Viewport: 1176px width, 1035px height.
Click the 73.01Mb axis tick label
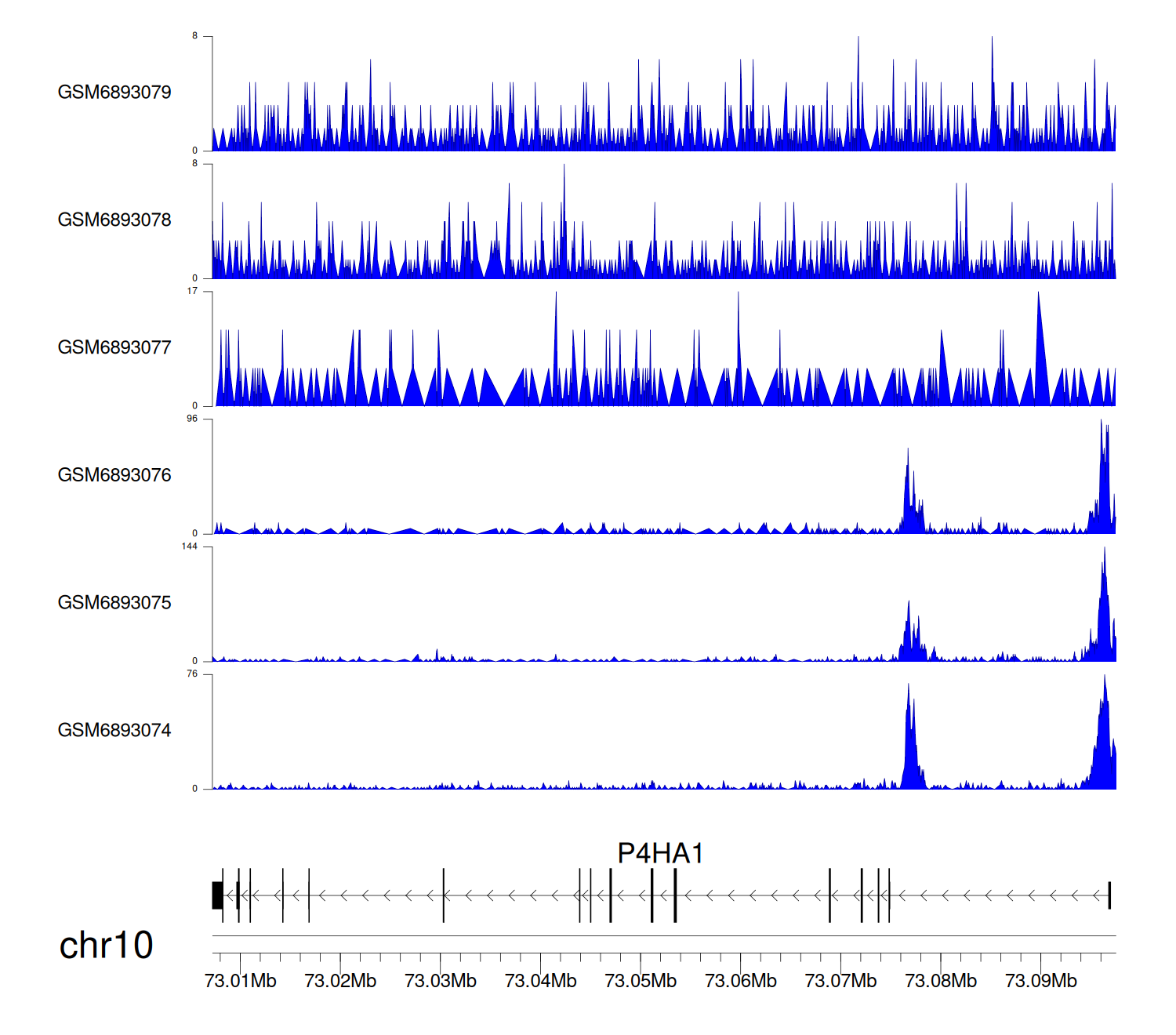[240, 981]
